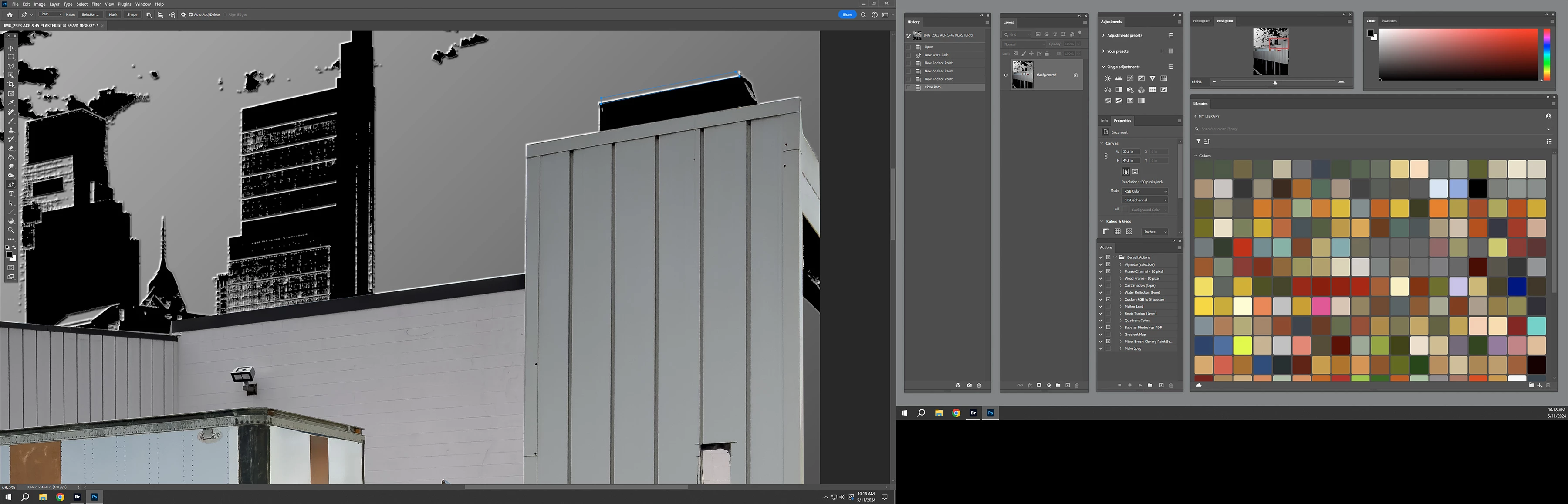Click the Levels adjustment icon

(x=1119, y=78)
